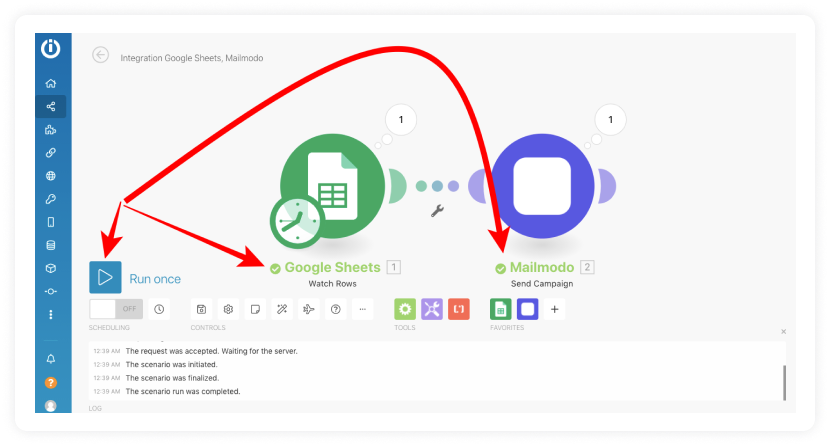Open Data stores database icon in sidebar
The image size is (830, 446).
point(51,245)
